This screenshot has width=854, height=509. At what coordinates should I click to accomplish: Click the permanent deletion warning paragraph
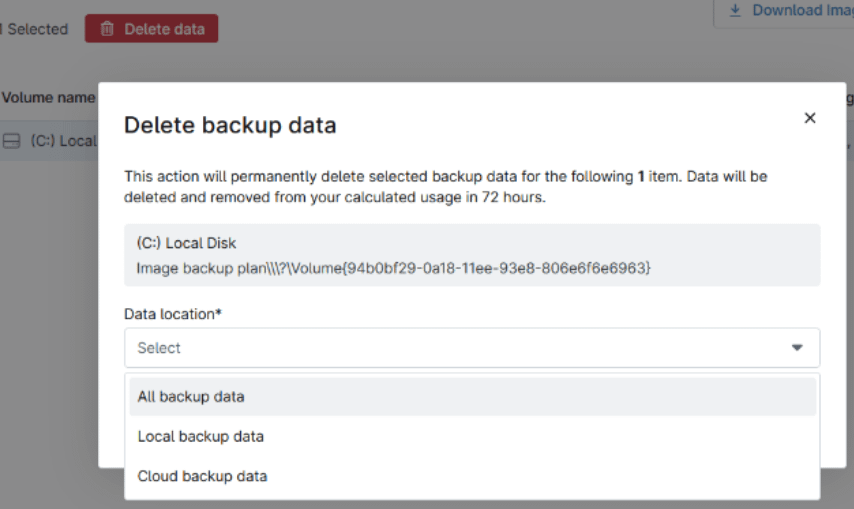(x=446, y=186)
